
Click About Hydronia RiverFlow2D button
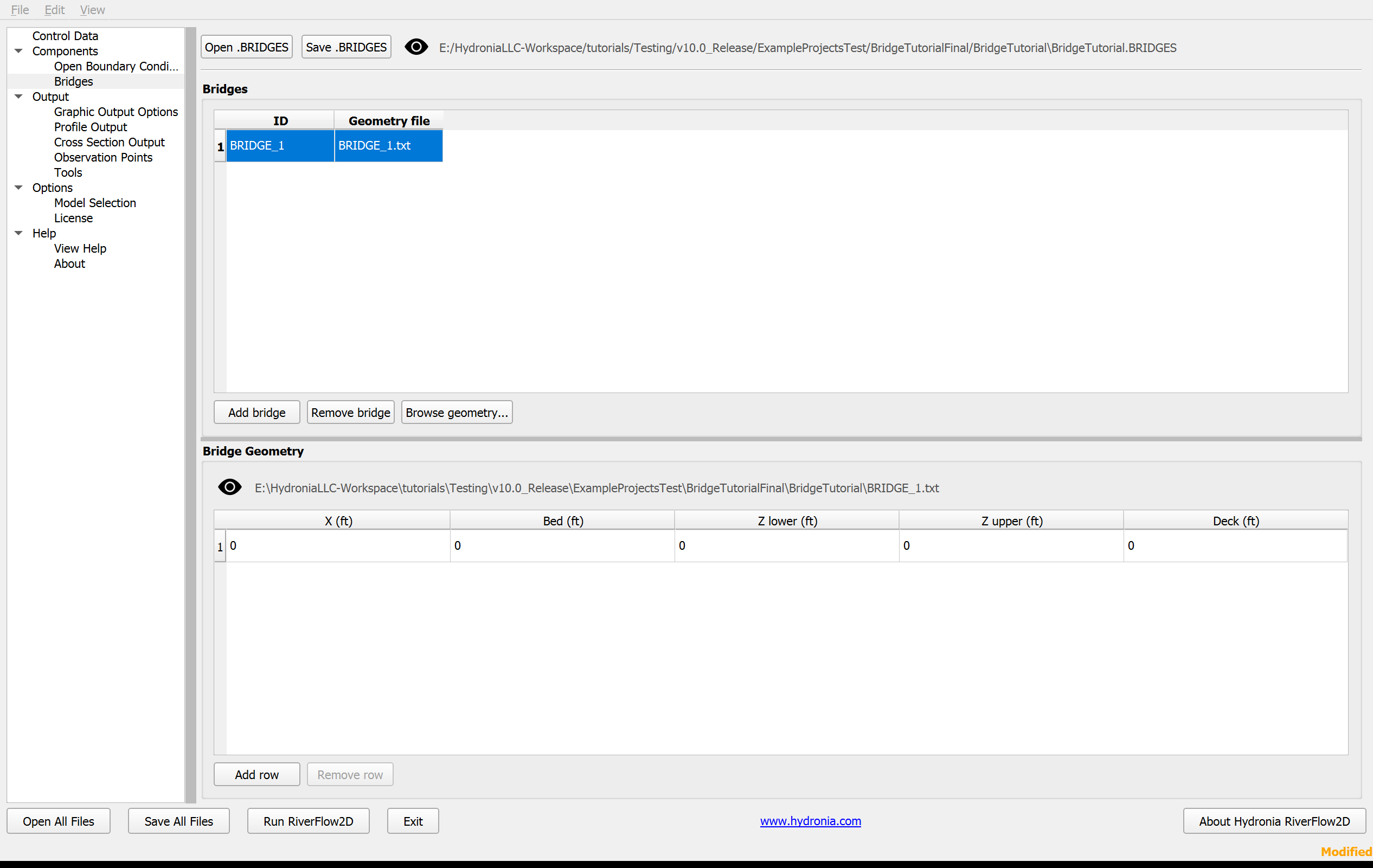coord(1274,821)
